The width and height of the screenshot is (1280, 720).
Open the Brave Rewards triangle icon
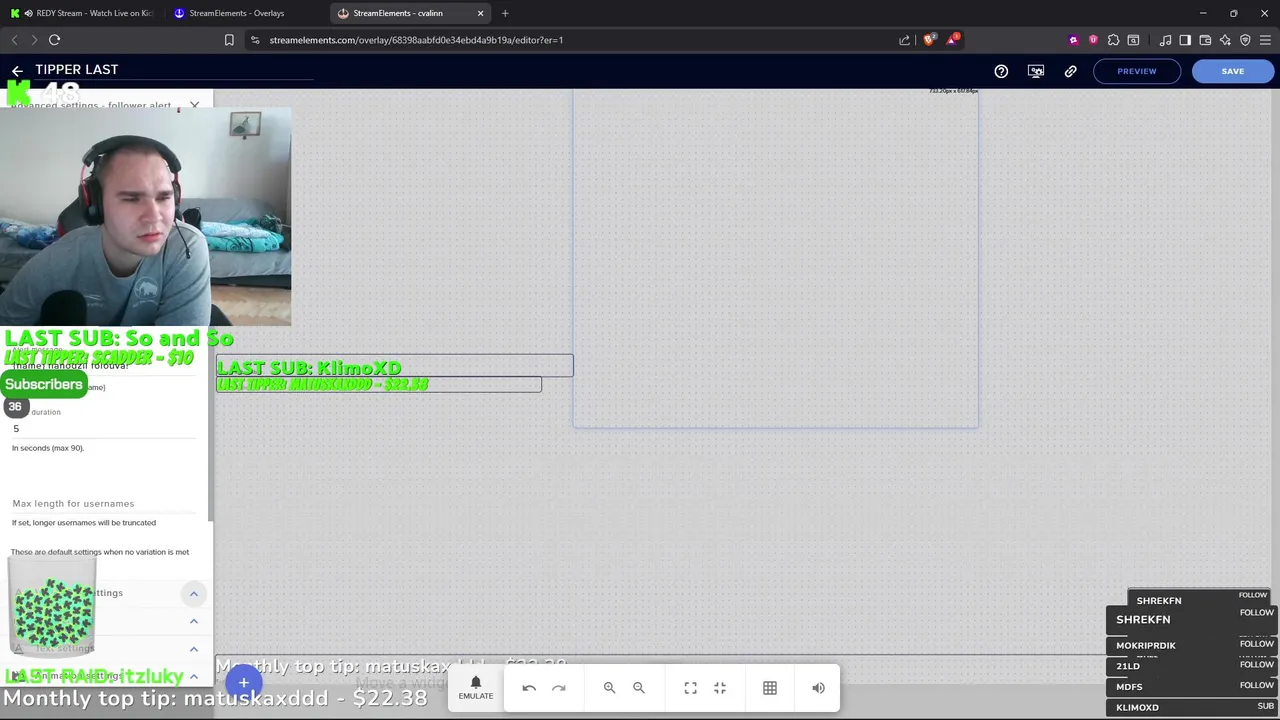[954, 40]
